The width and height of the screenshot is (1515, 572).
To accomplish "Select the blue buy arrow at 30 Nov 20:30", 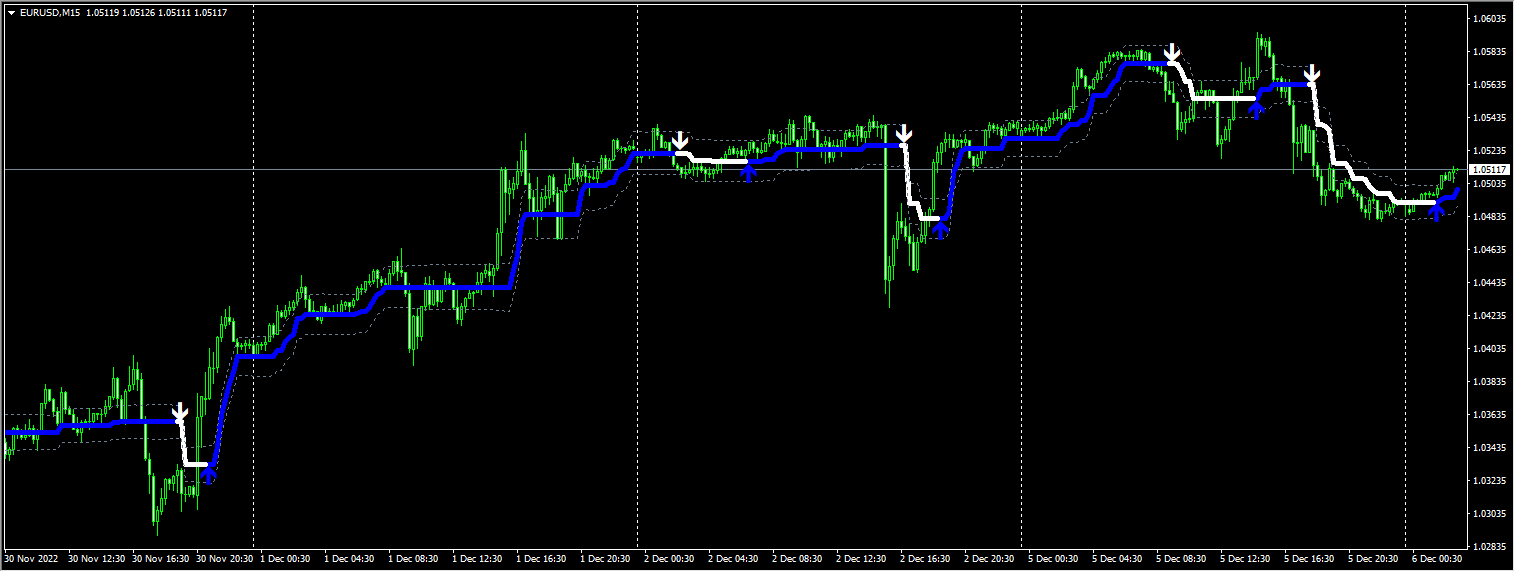I will tap(209, 475).
